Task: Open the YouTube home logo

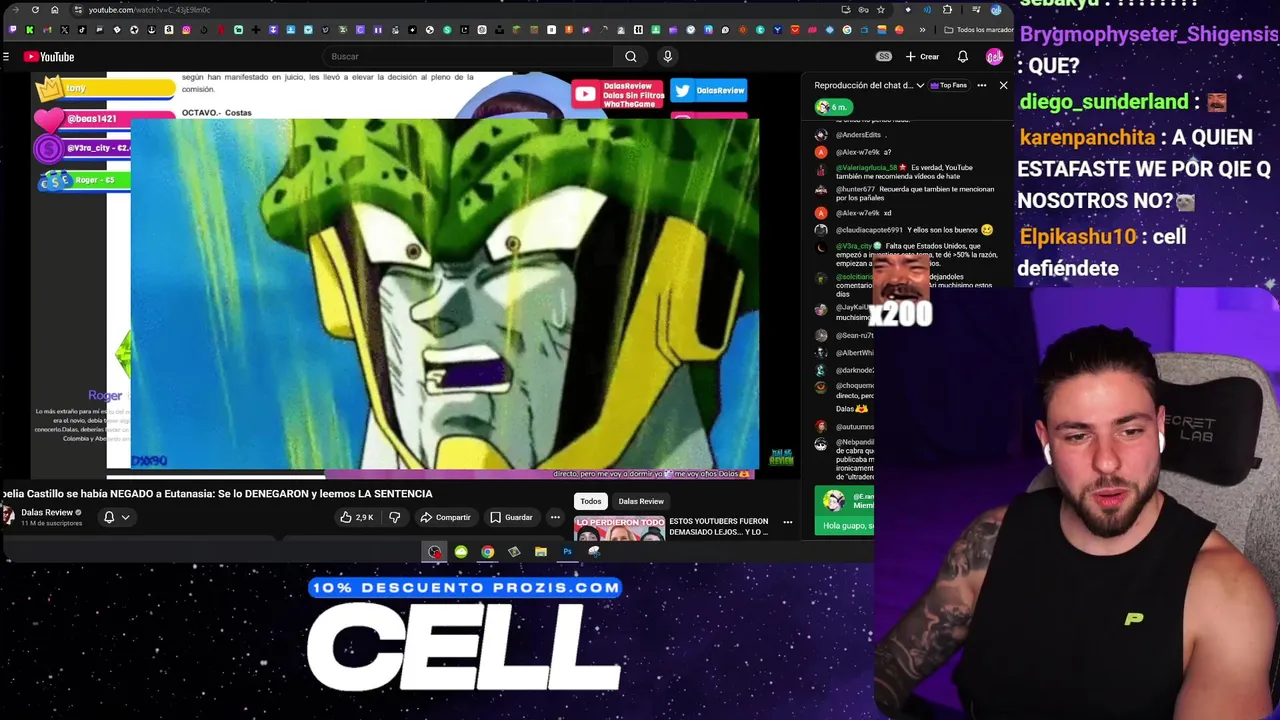Action: (49, 57)
